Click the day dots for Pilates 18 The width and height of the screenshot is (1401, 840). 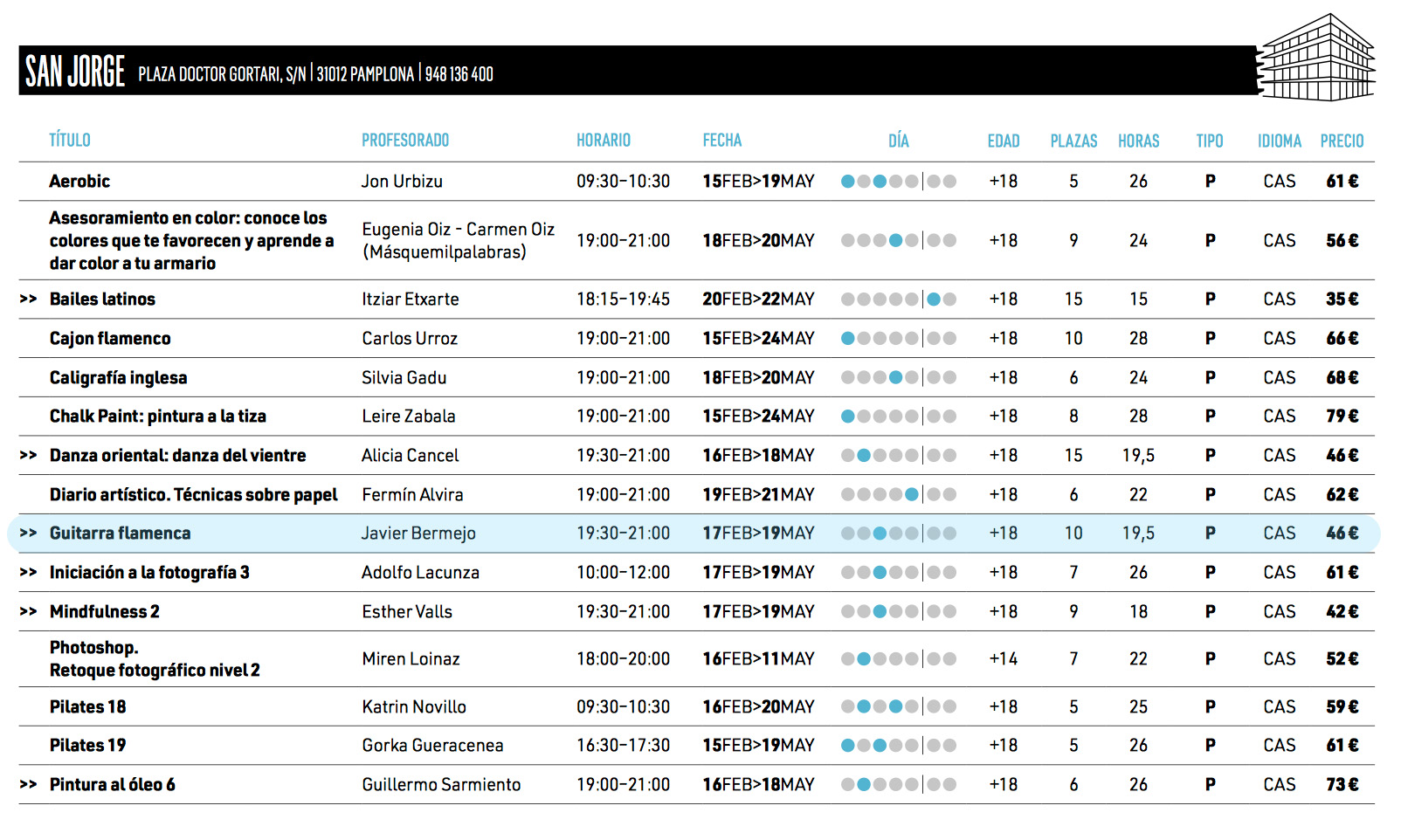[x=898, y=707]
